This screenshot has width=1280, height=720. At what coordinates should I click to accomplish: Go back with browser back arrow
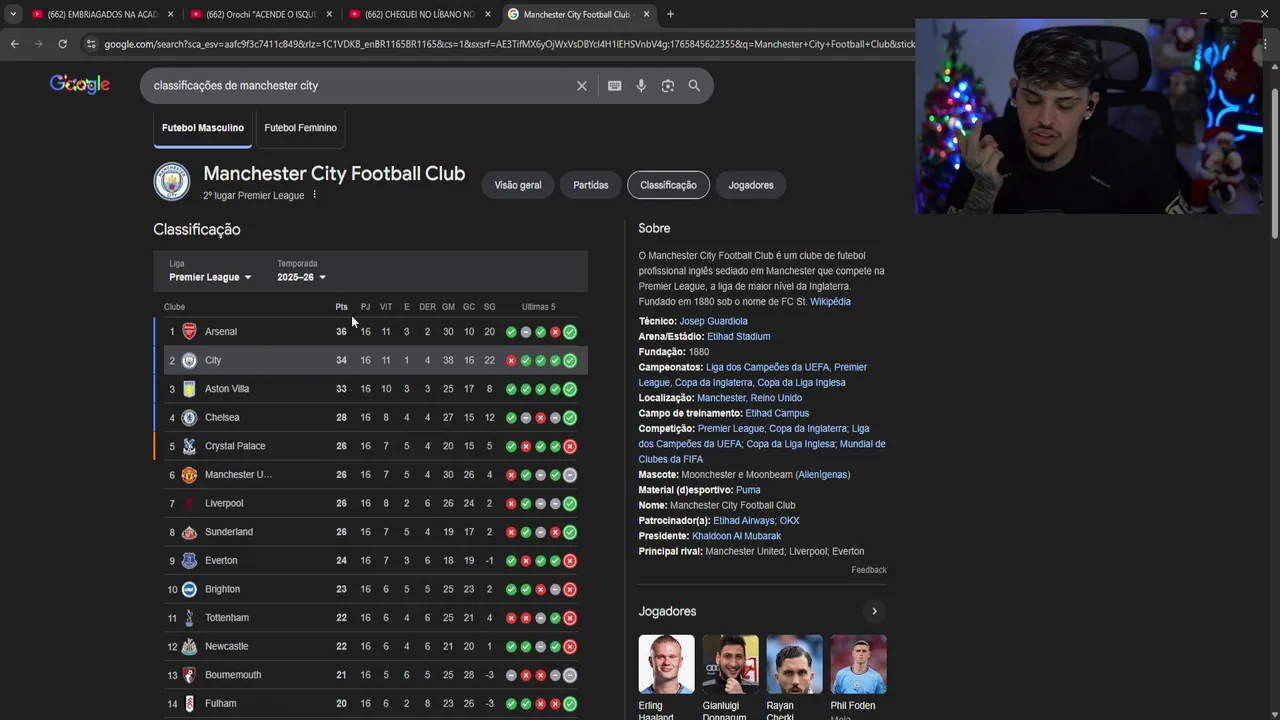pyautogui.click(x=14, y=44)
